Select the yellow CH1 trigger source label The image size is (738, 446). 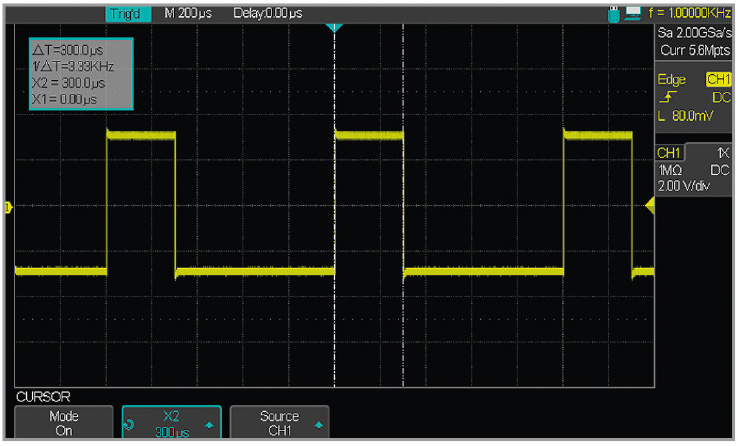click(x=718, y=79)
